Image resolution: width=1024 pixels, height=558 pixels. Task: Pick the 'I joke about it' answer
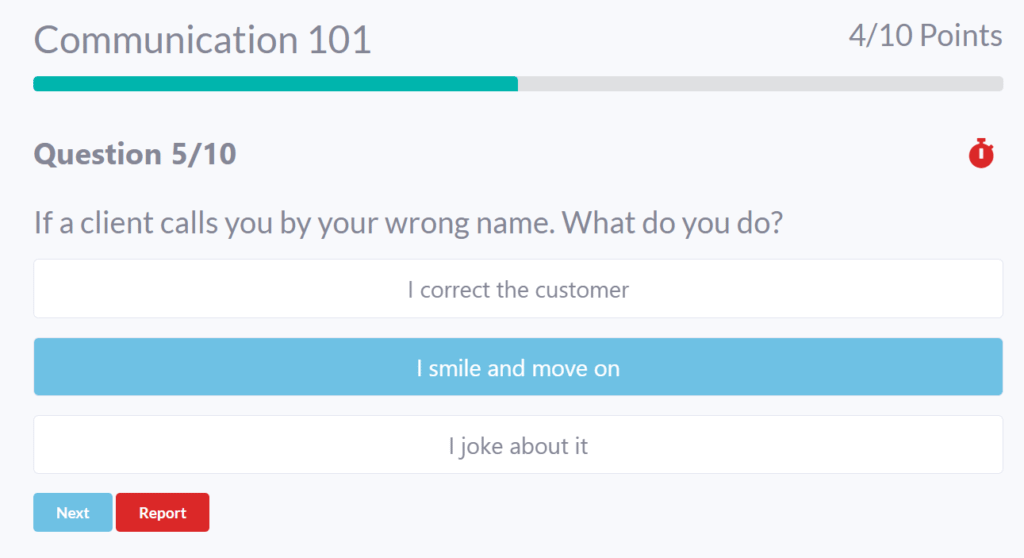pyautogui.click(x=518, y=446)
